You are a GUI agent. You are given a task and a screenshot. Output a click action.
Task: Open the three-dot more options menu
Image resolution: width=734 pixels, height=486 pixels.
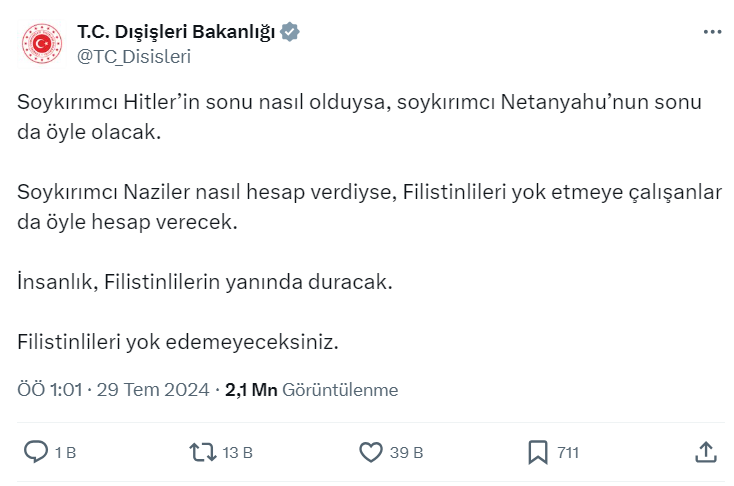point(712,32)
